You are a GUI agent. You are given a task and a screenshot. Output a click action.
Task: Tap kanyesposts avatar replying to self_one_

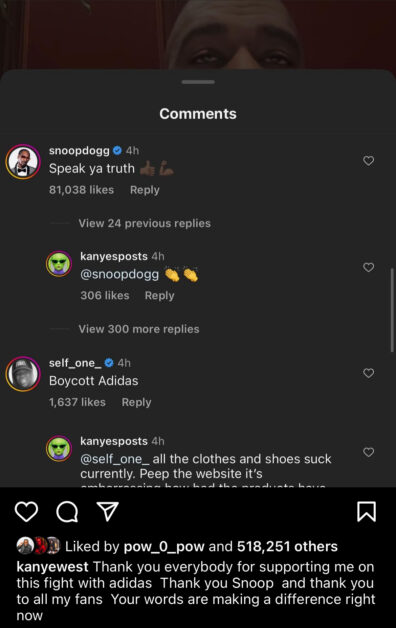59,449
